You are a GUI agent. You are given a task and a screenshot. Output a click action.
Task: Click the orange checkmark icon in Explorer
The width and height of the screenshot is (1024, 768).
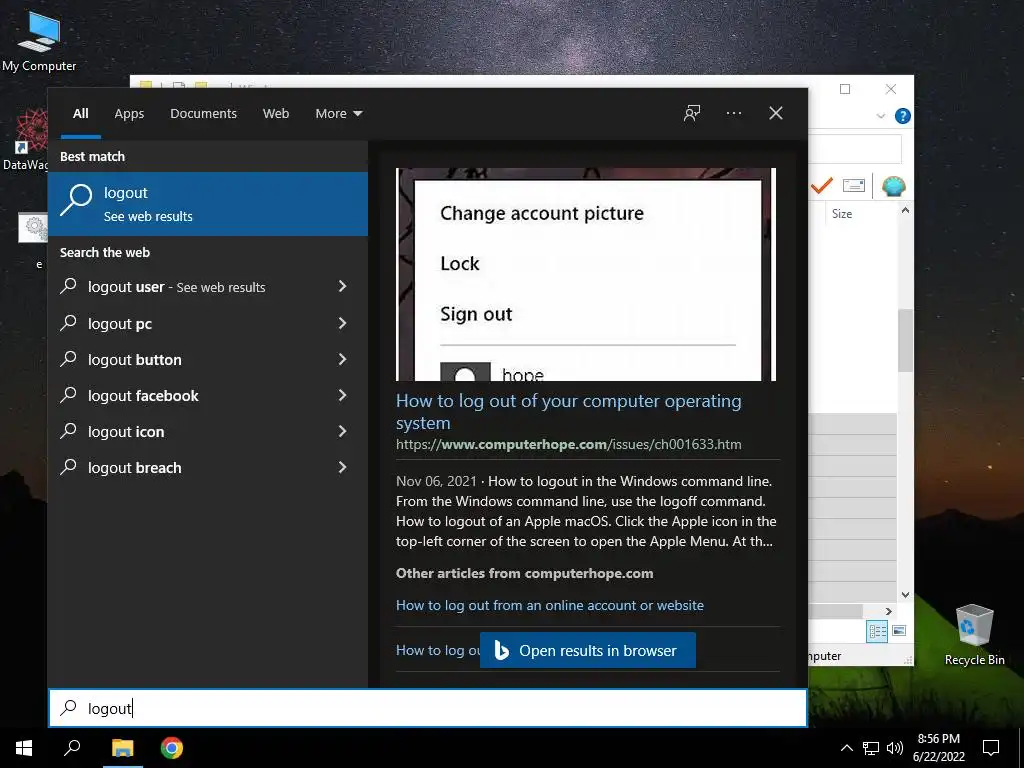pos(822,185)
